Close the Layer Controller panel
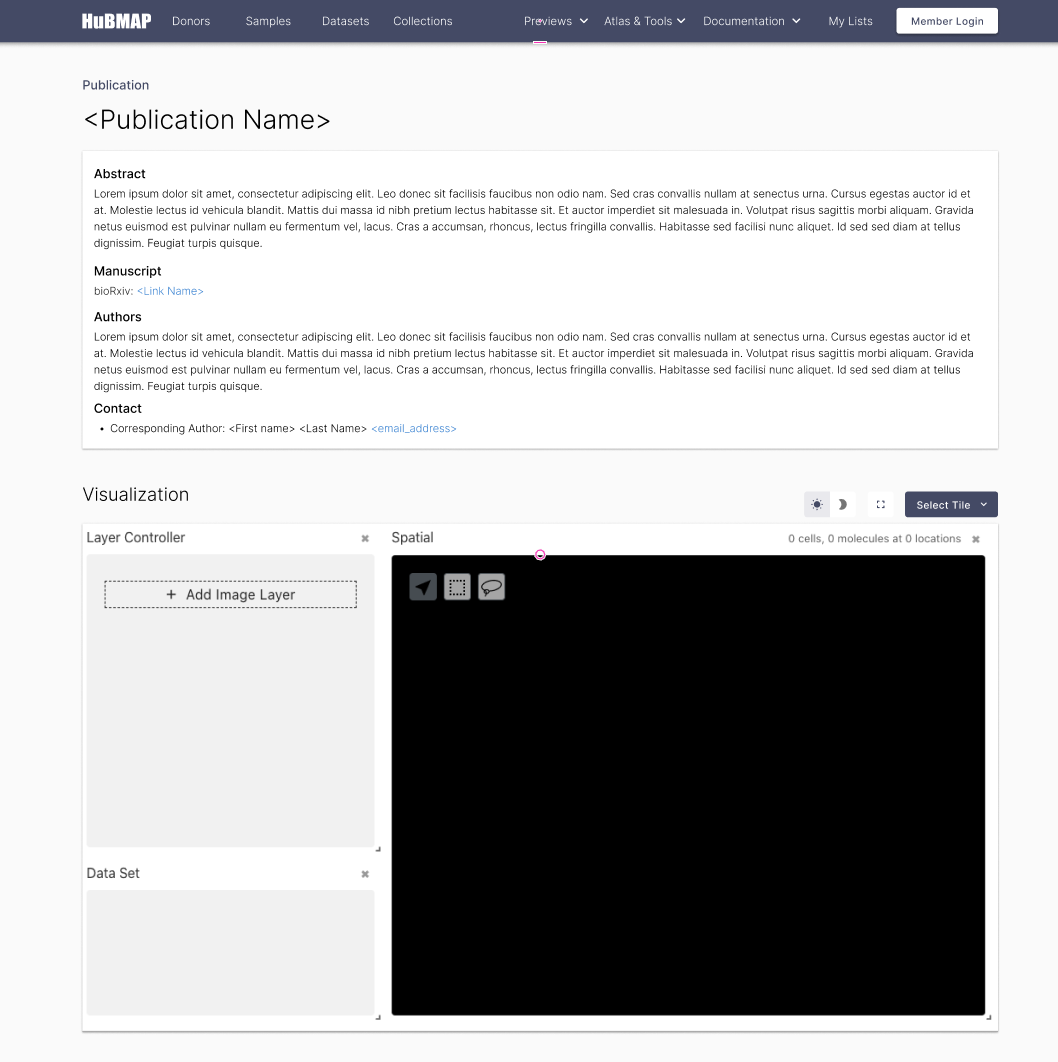This screenshot has height=1062, width=1058. pyautogui.click(x=365, y=538)
